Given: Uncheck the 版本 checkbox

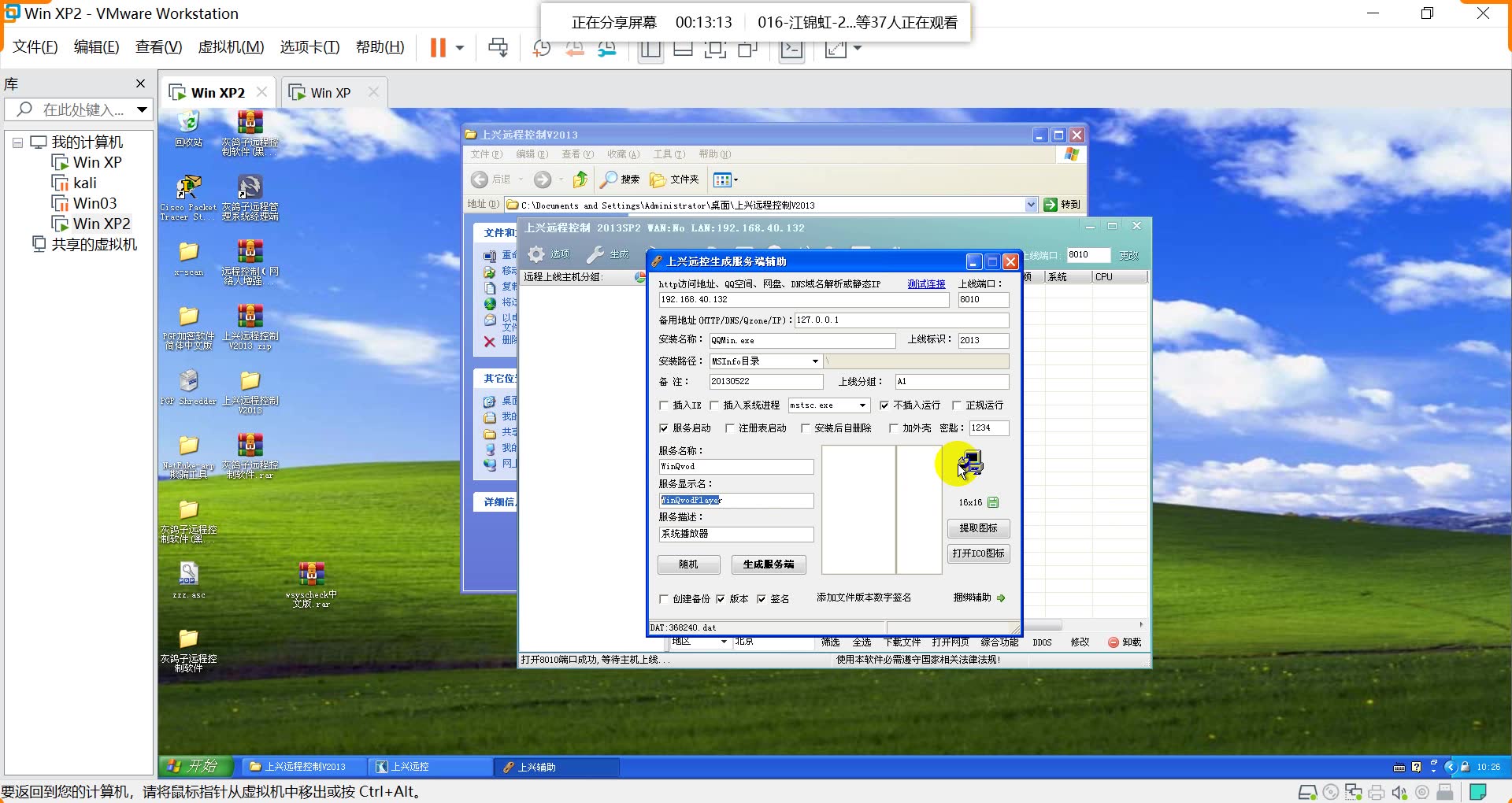Looking at the screenshot, I should [x=721, y=599].
